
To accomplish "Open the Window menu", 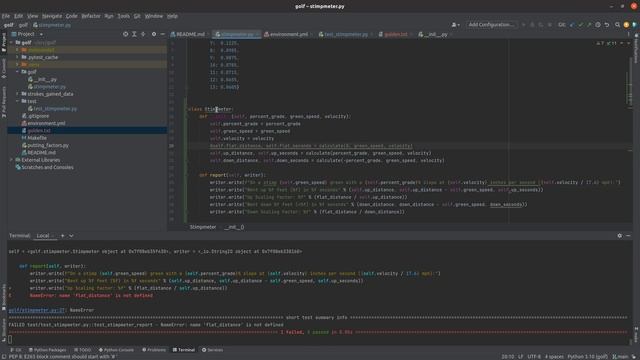I will (153, 16).
